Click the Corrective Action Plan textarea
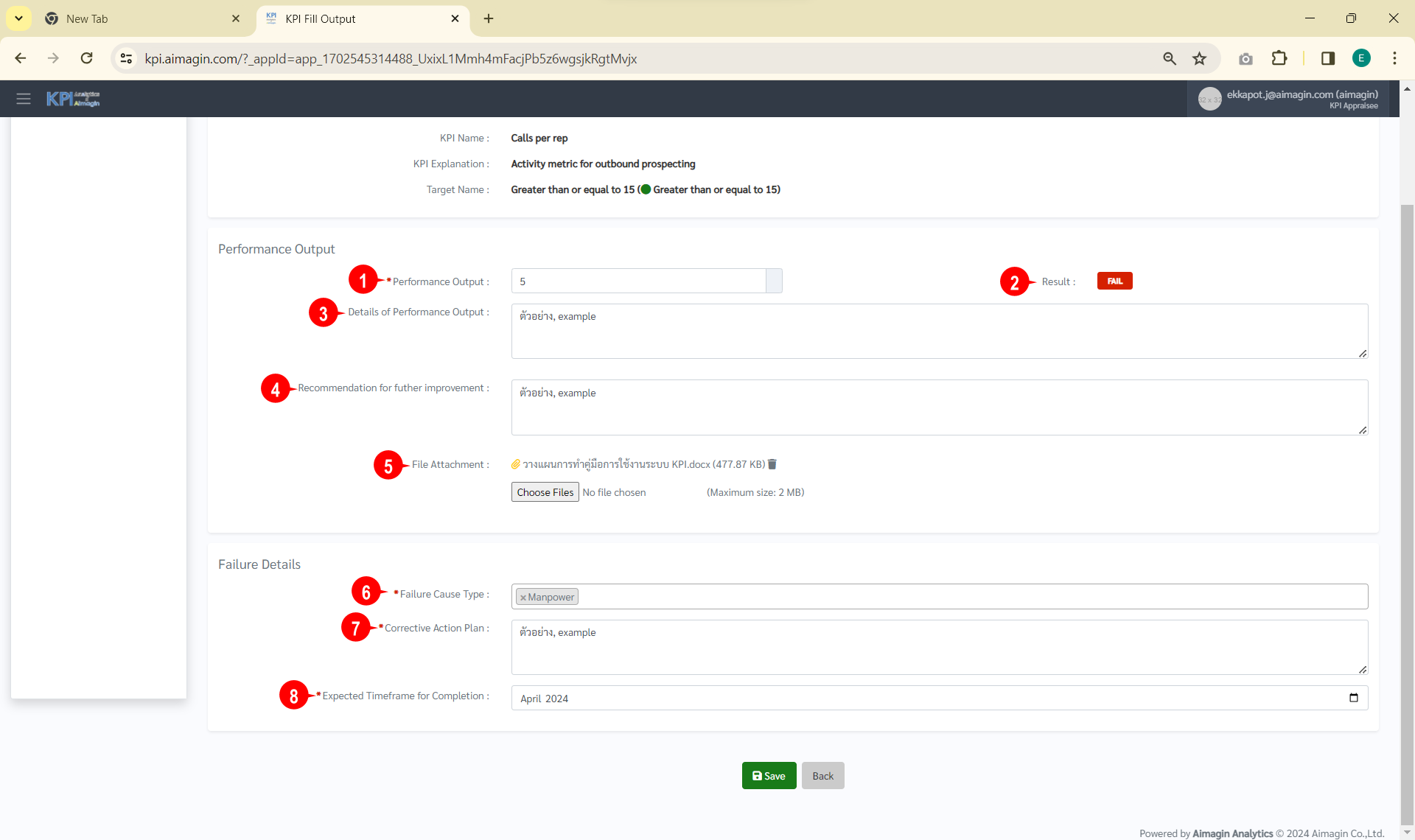 939,647
